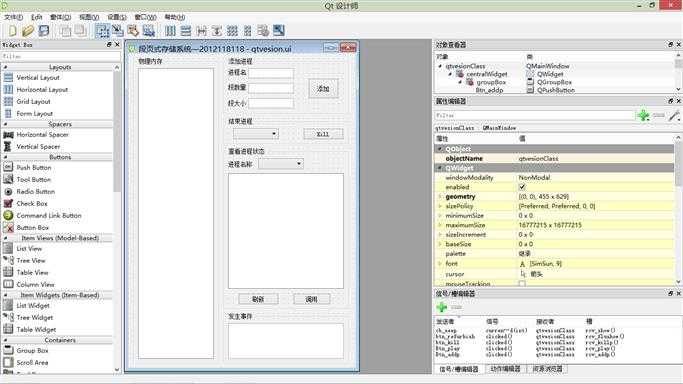Expand the geometry property row
The width and height of the screenshot is (683, 384).
pyautogui.click(x=440, y=197)
